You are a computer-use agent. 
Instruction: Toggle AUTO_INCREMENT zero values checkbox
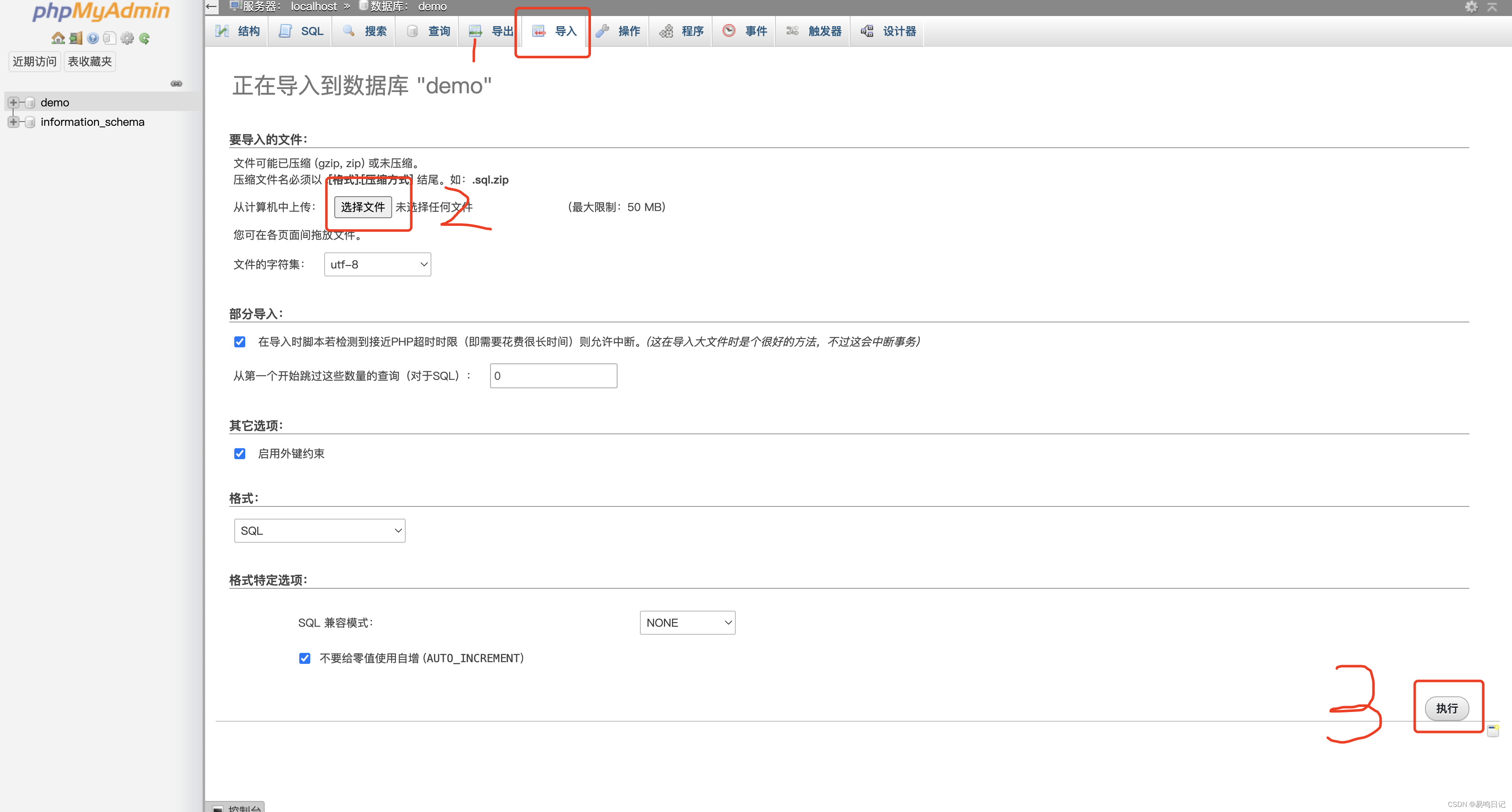click(305, 658)
